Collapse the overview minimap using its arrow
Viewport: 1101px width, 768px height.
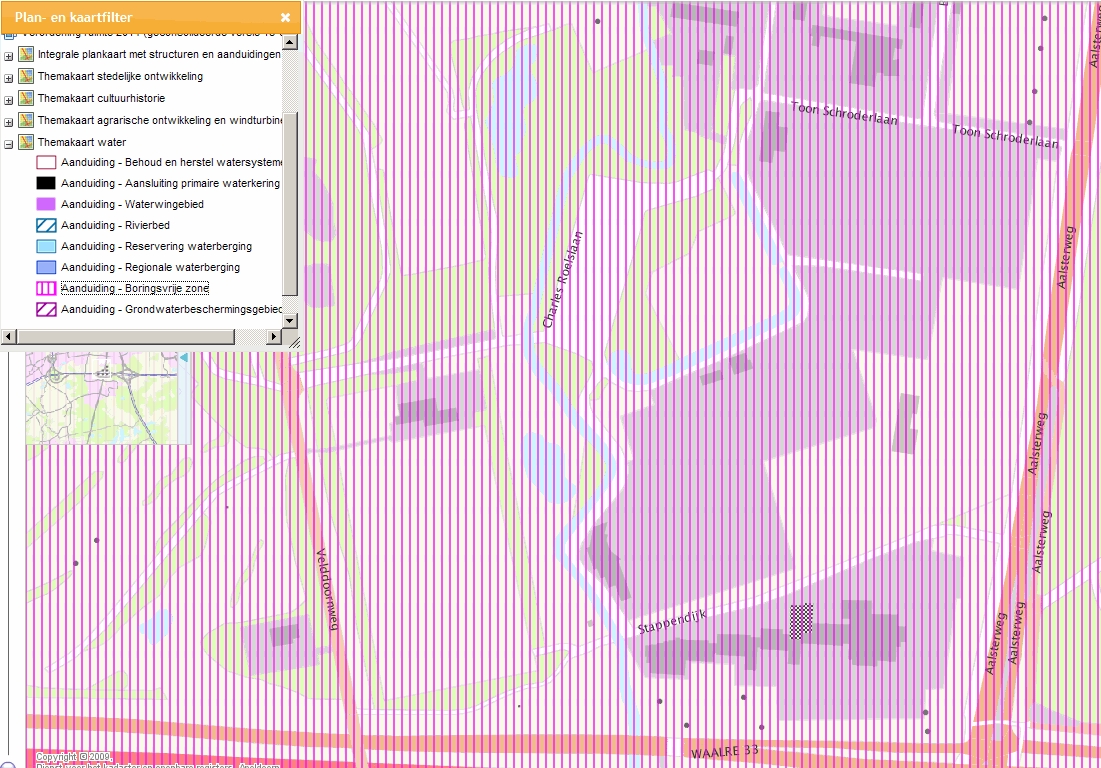[184, 358]
